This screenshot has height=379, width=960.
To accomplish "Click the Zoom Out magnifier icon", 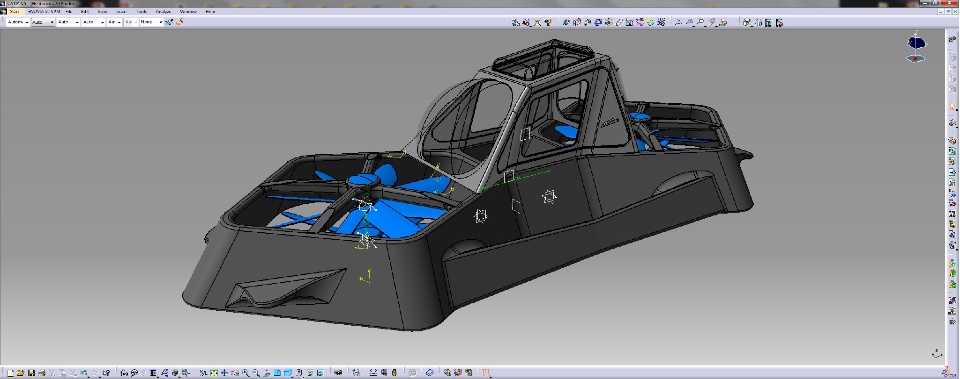I will (256, 372).
